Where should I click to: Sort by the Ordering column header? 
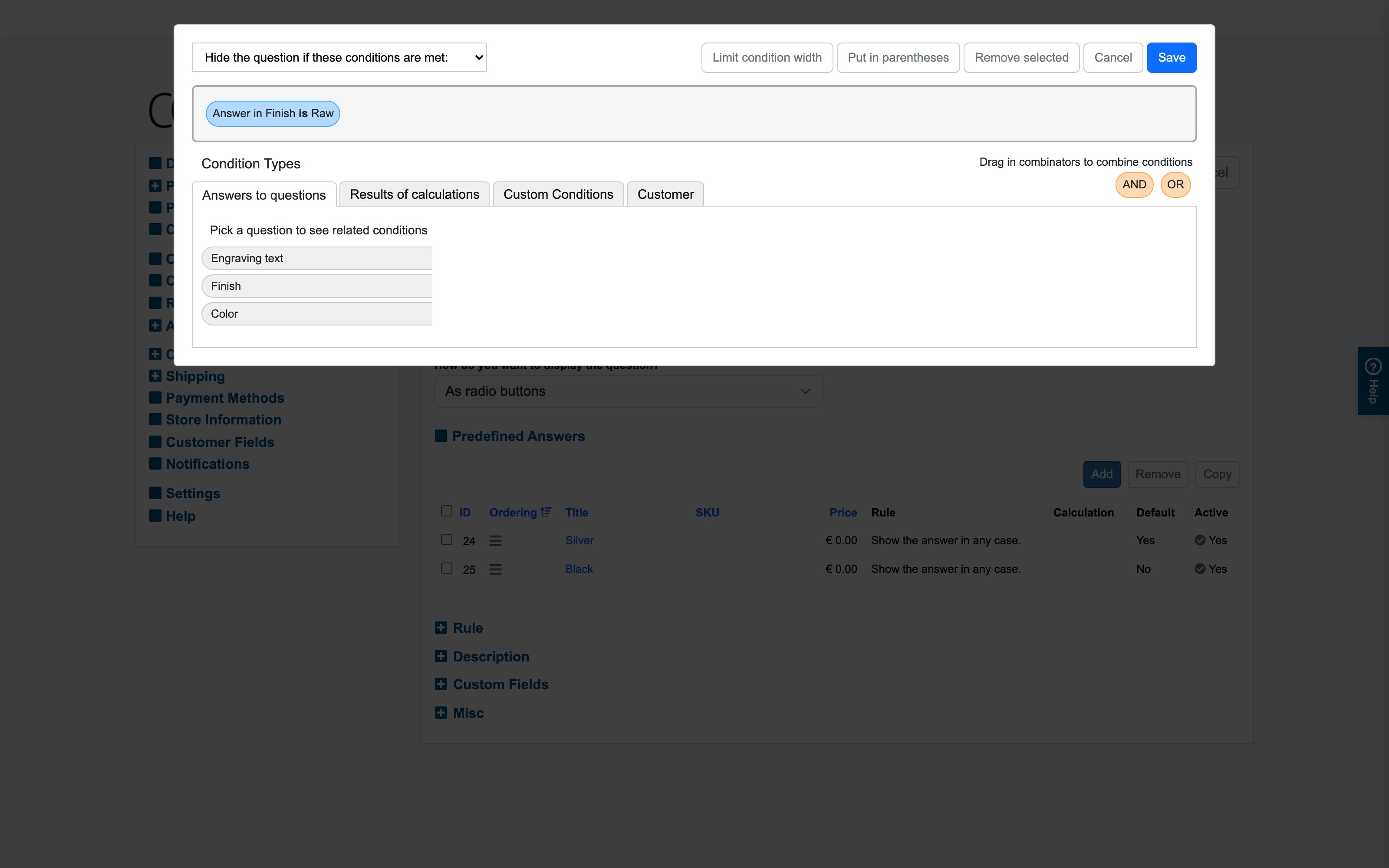click(520, 513)
